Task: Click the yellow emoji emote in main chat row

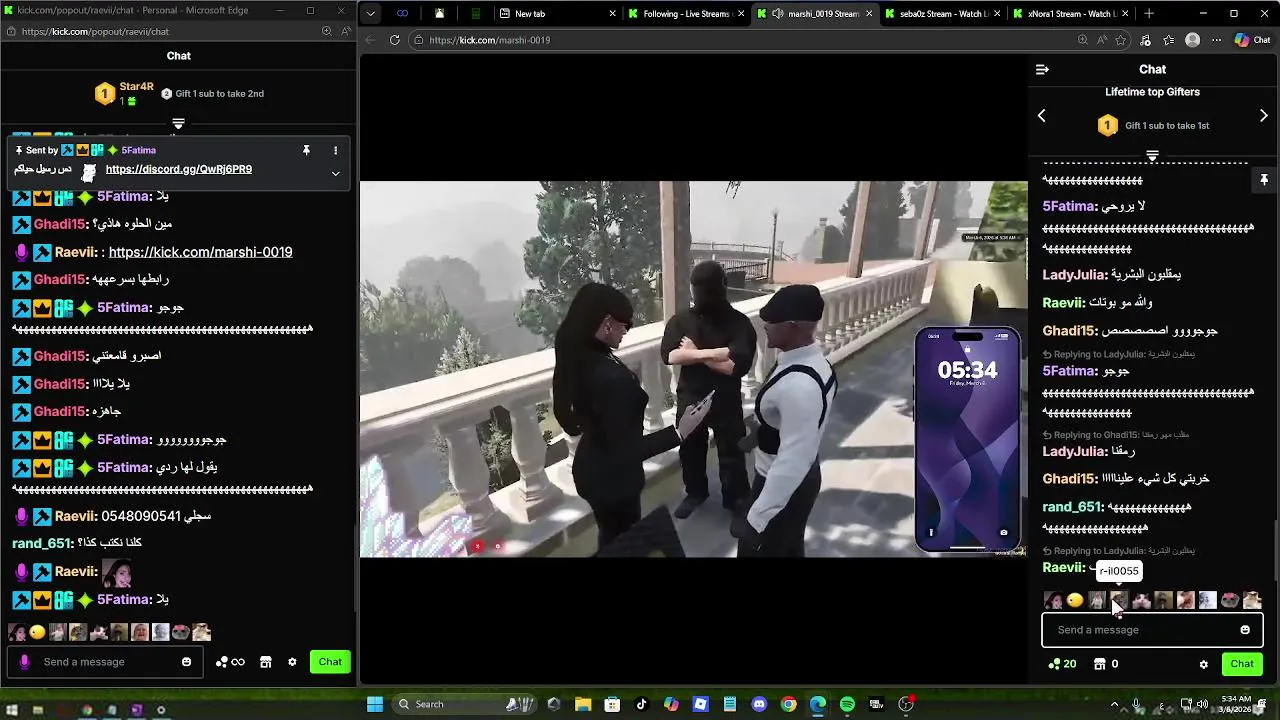Action: click(x=1075, y=600)
